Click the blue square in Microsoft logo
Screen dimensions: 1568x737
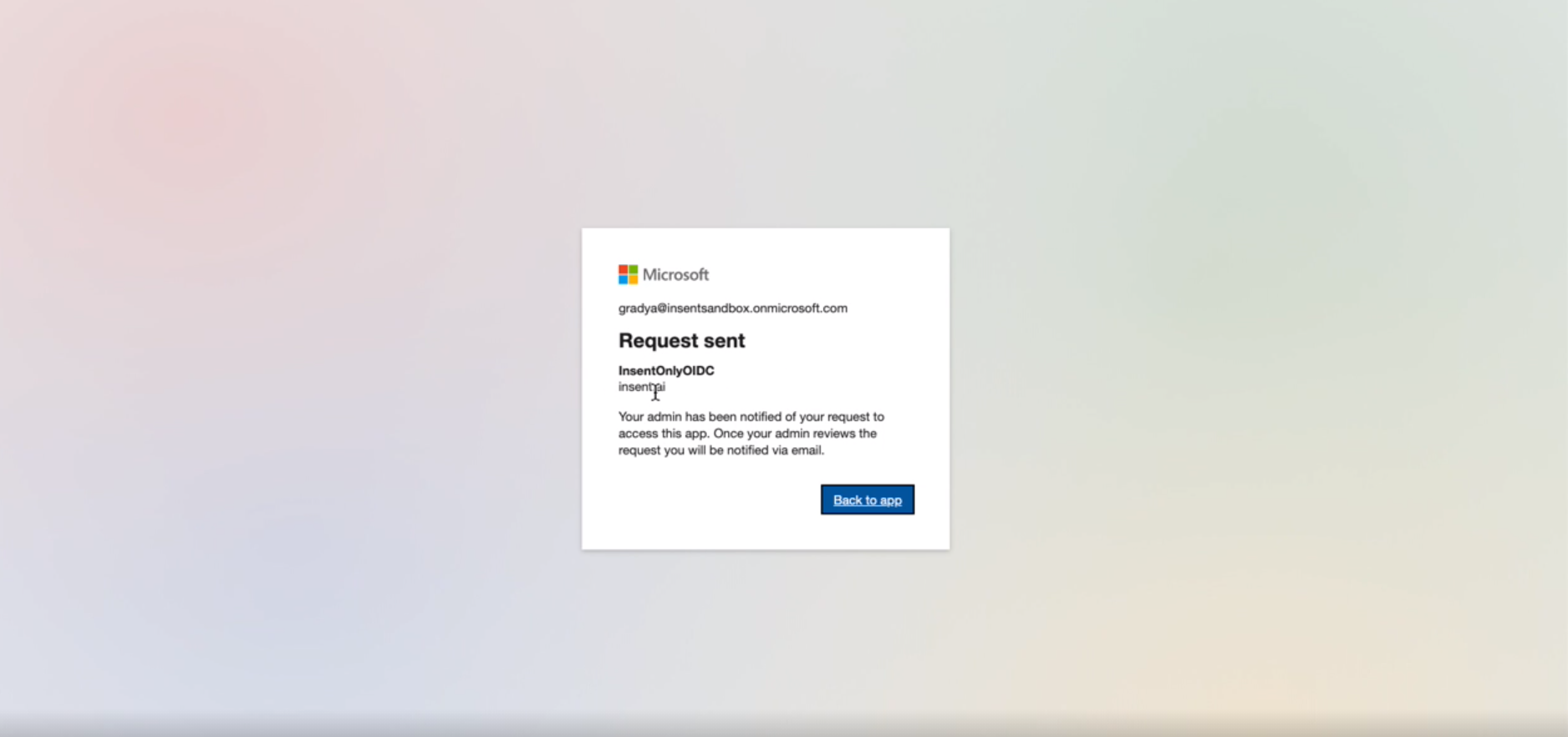[x=623, y=279]
